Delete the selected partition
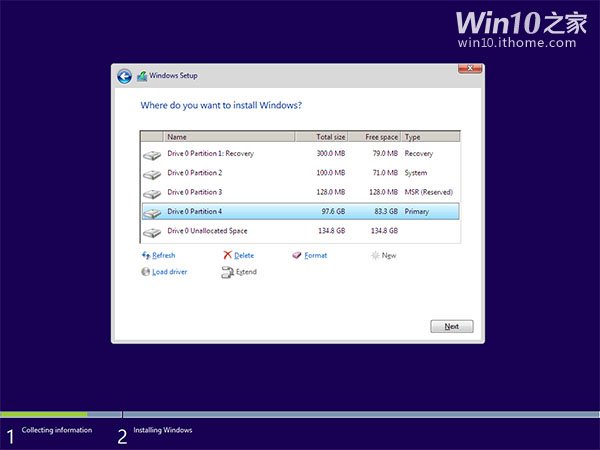Viewport: 600px width, 450px height. 244,255
